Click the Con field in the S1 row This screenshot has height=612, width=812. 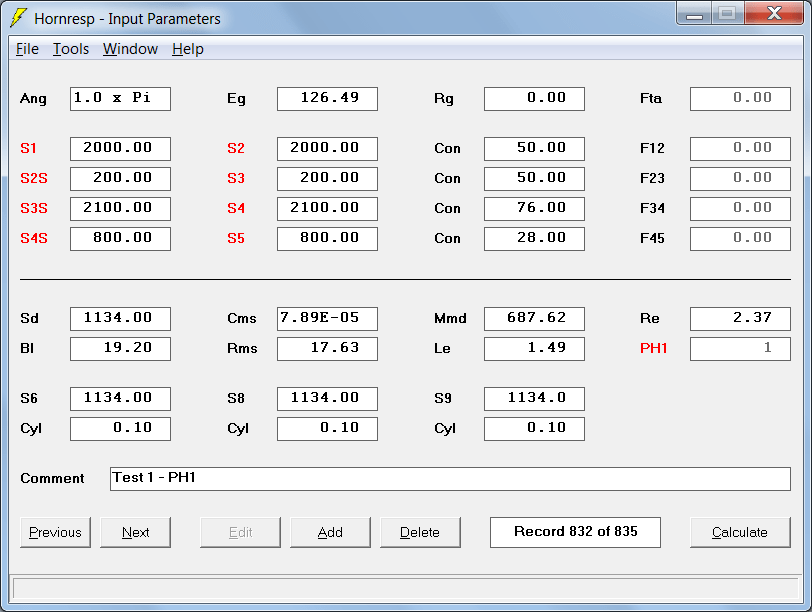point(534,149)
